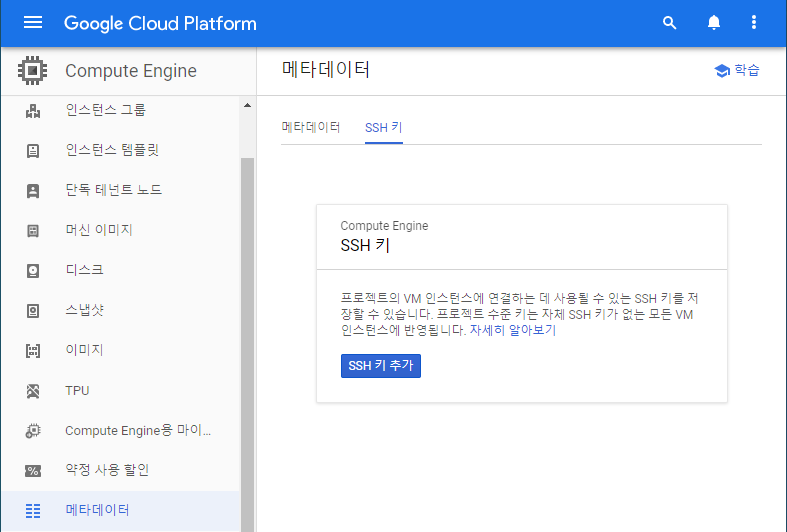Screen dimensions: 787x532
Task: Open the 자세히 알아보기 link
Action: [x=512, y=330]
